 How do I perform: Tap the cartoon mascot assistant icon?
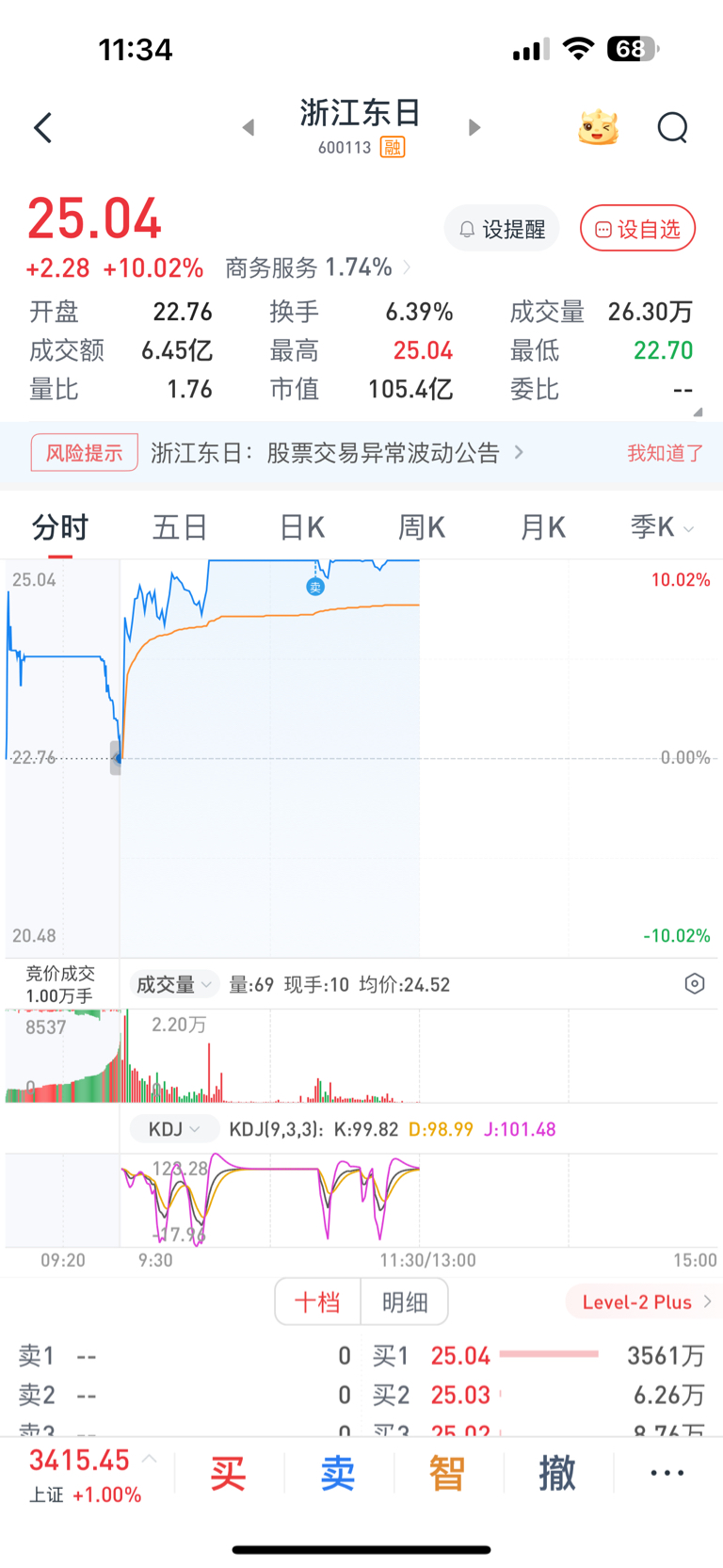pos(598,127)
